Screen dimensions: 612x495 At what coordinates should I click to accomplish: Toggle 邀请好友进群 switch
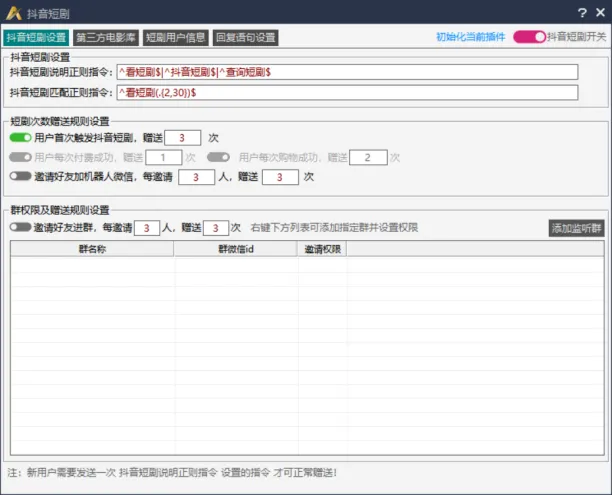click(20, 227)
